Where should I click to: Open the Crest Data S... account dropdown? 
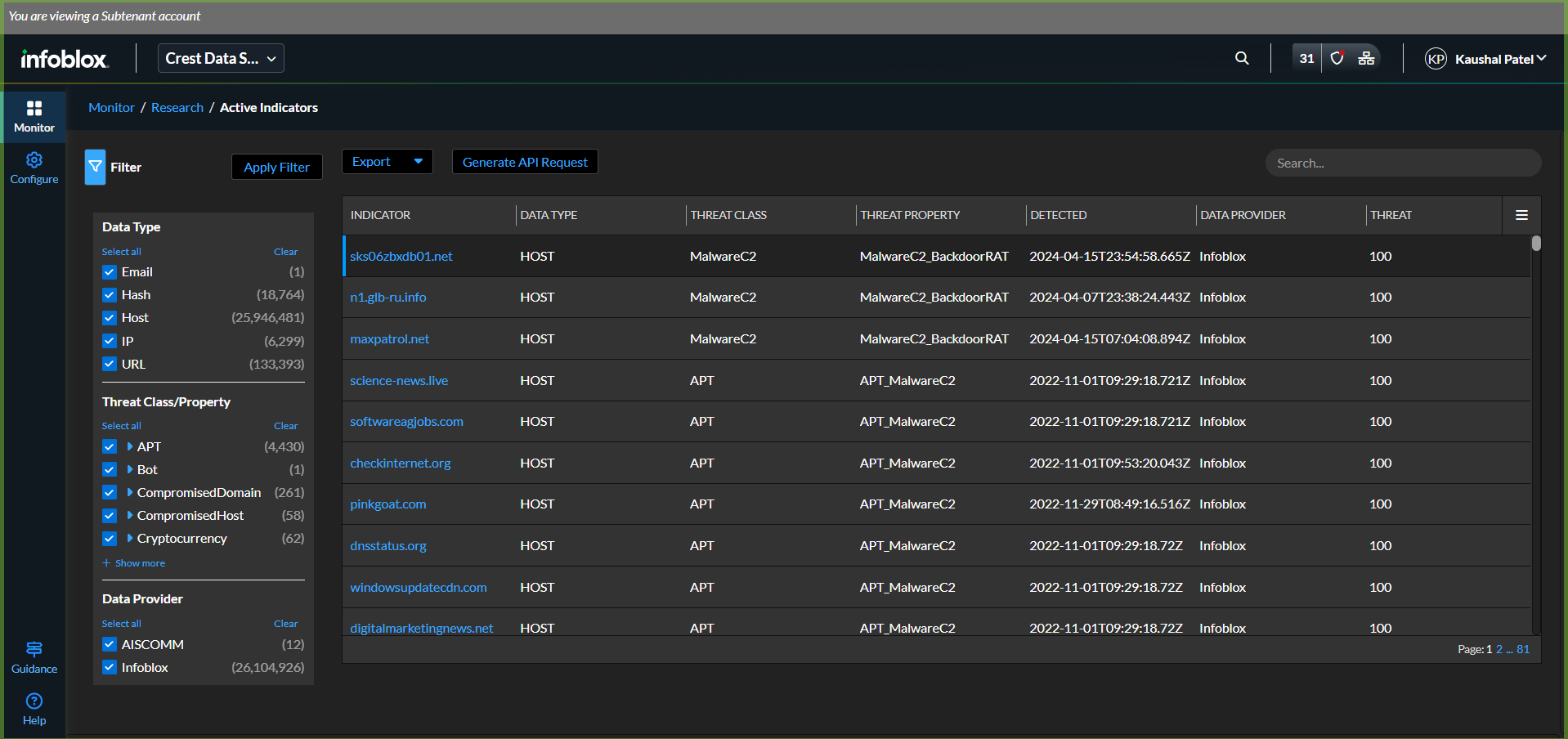point(221,58)
